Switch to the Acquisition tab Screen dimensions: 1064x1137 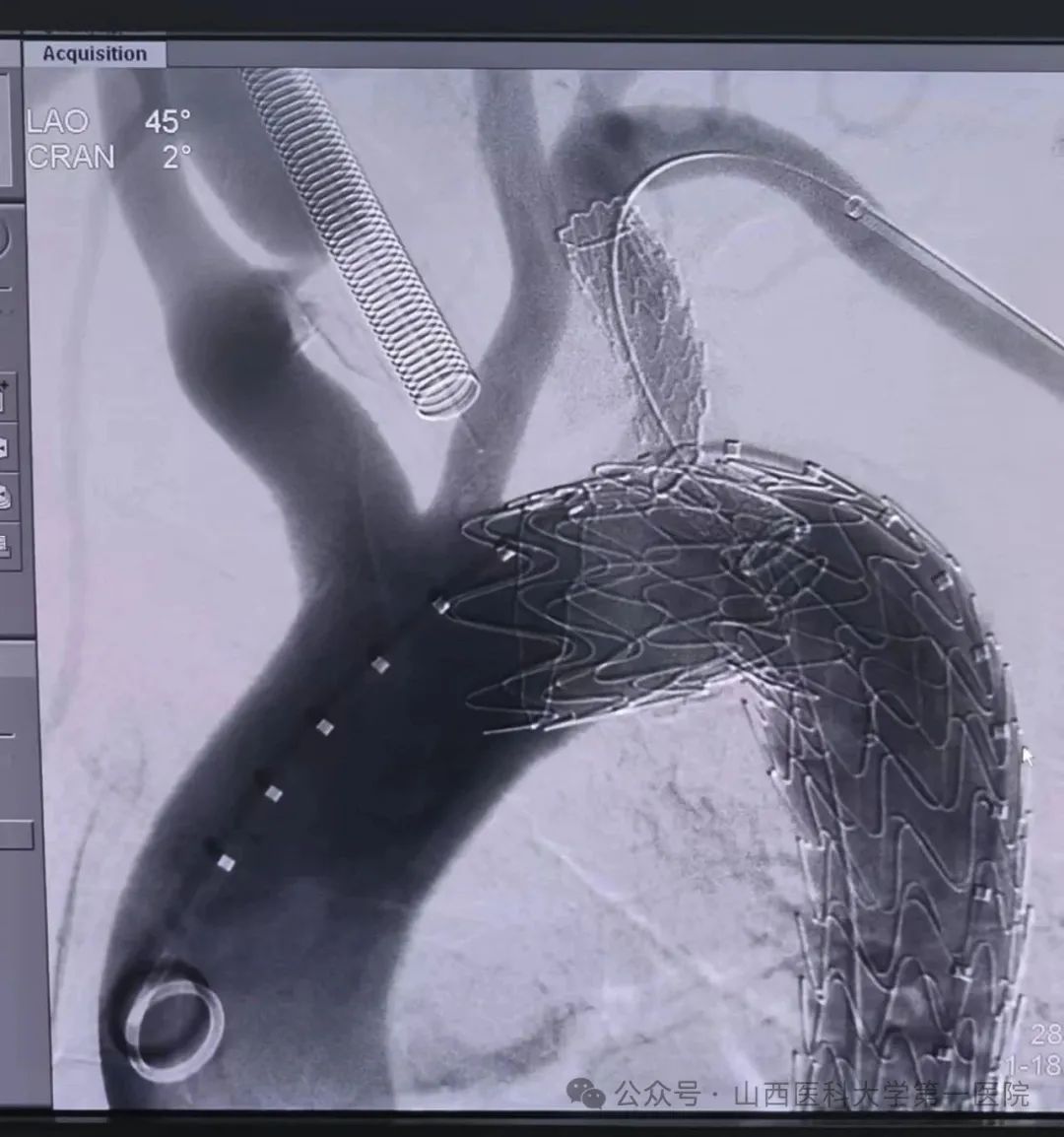(95, 54)
